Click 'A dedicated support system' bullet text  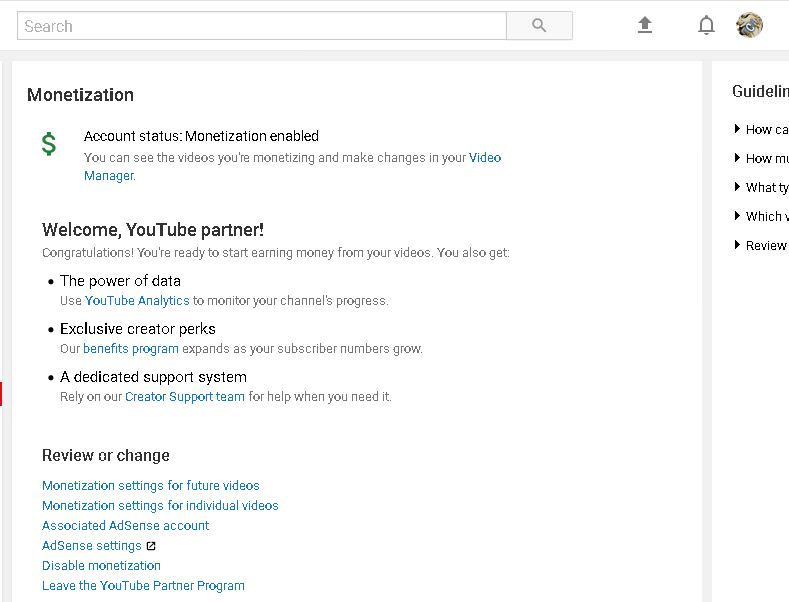(x=153, y=377)
